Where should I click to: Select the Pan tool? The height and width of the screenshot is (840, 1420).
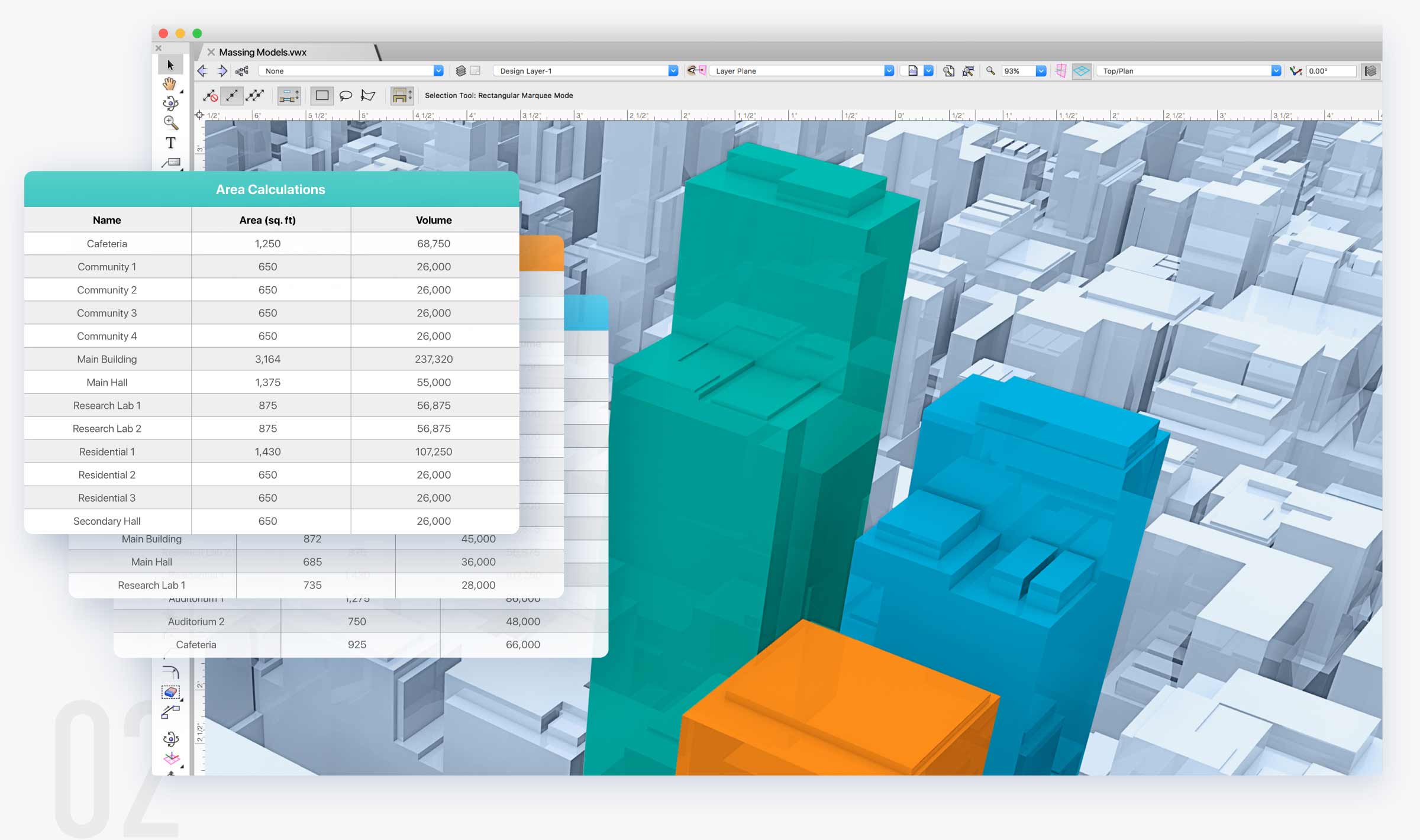click(x=170, y=84)
